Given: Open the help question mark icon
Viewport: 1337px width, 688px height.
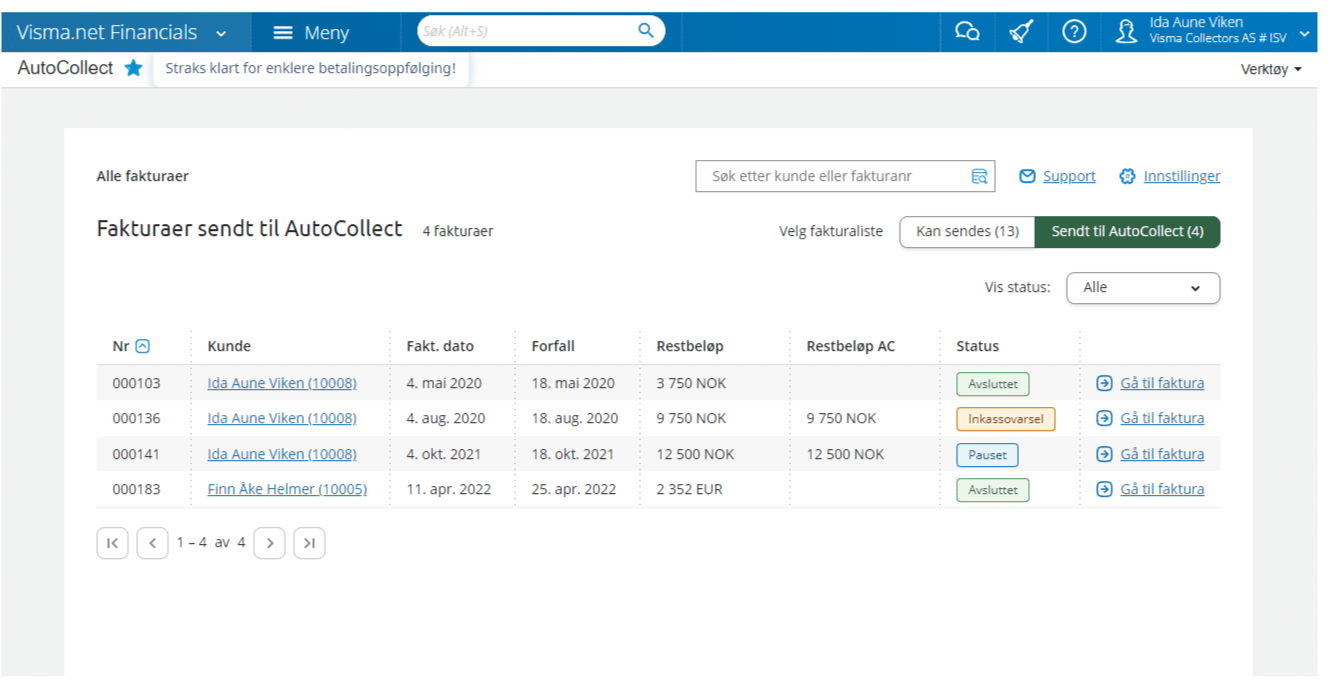Looking at the screenshot, I should [x=1074, y=32].
